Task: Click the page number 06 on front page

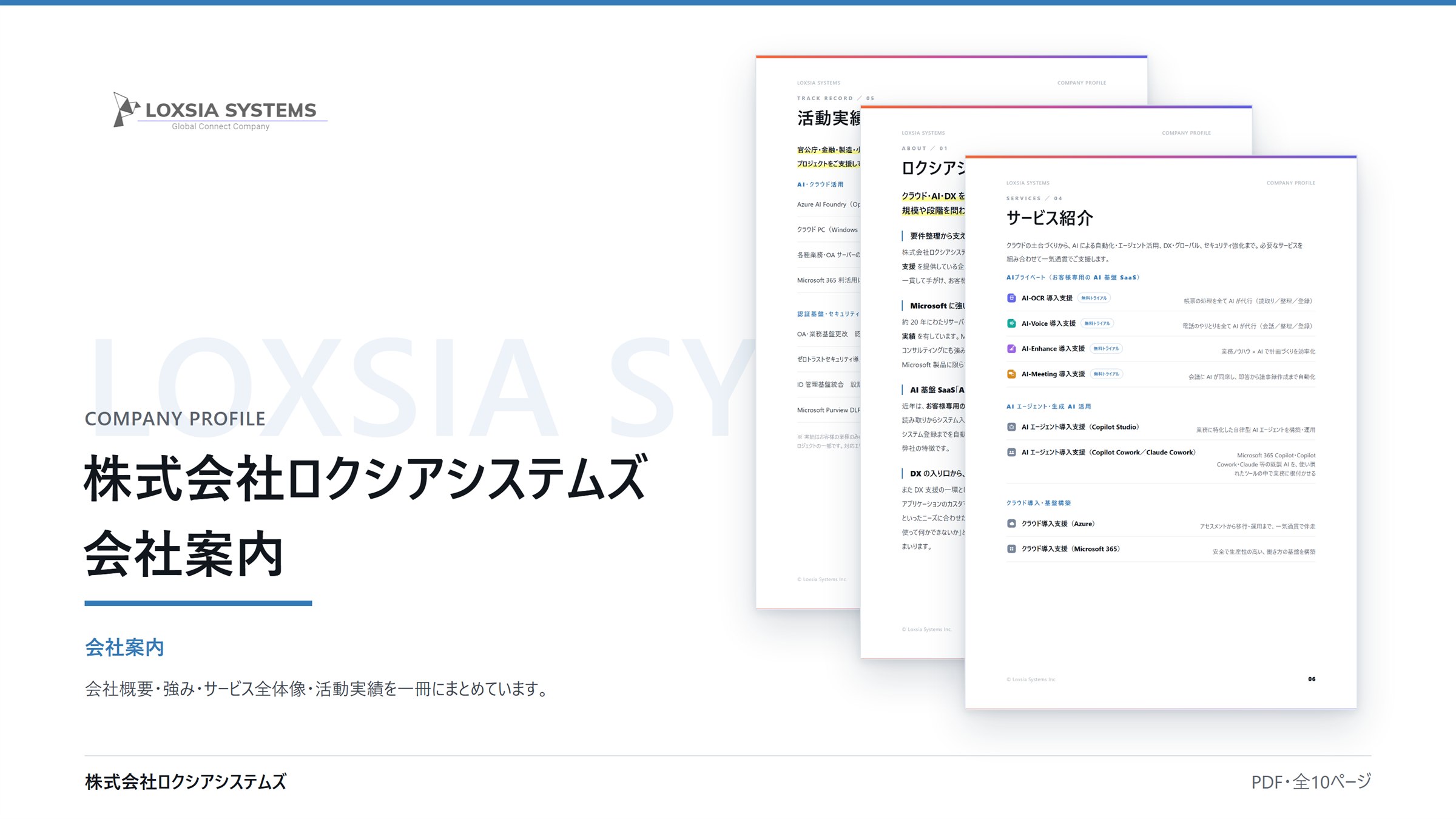Action: [x=1312, y=679]
